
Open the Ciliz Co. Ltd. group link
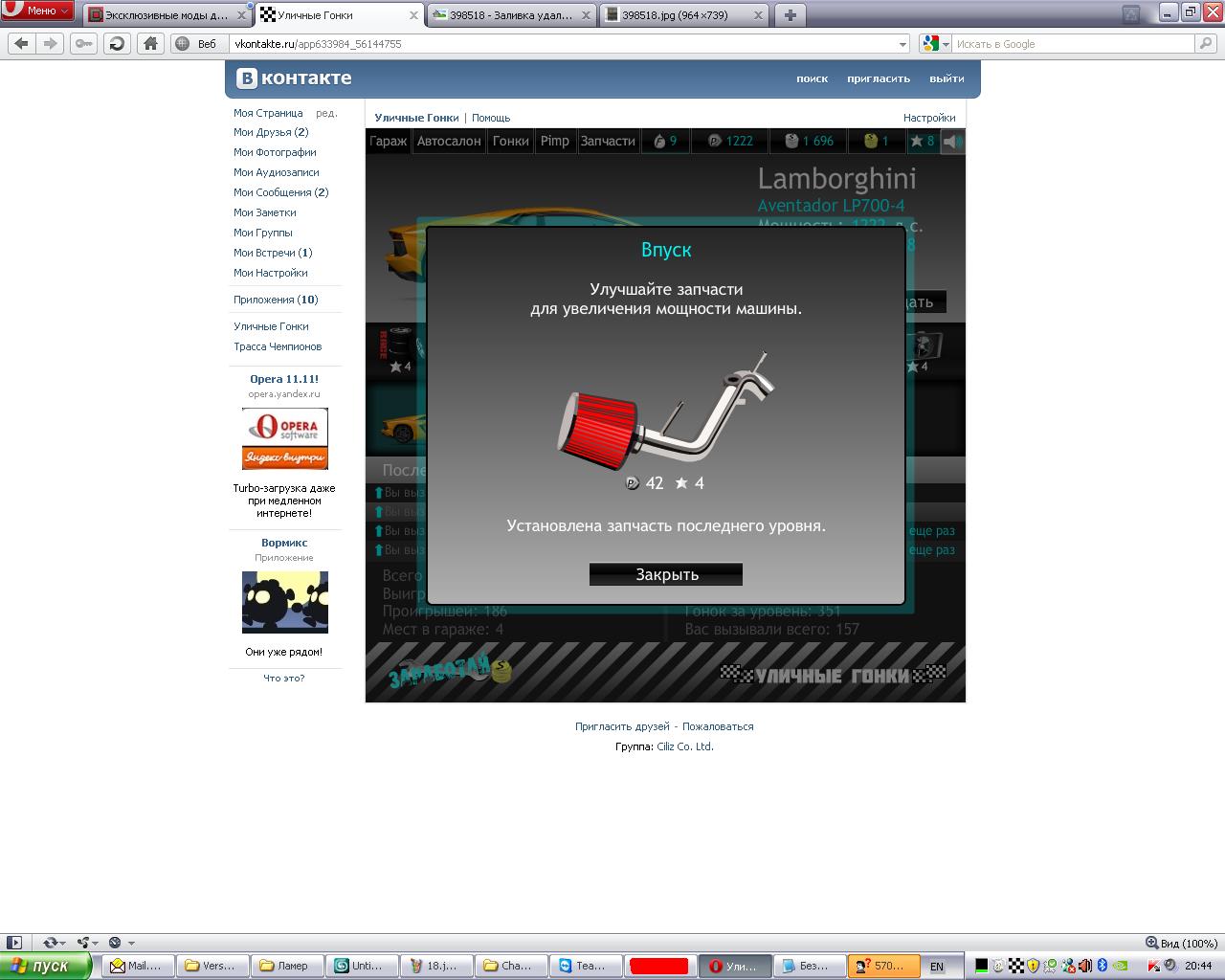tap(685, 746)
